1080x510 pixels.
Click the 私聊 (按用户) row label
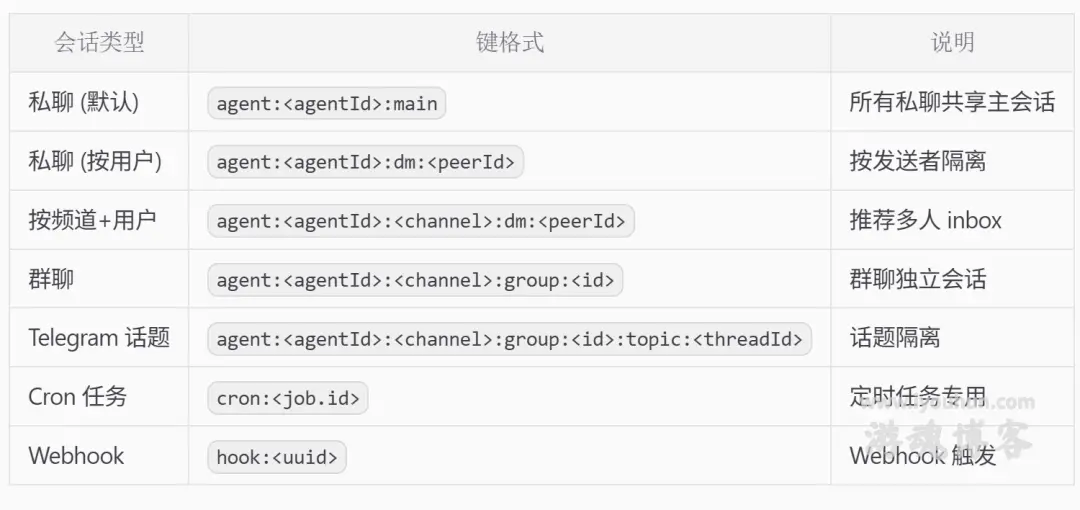95,162
